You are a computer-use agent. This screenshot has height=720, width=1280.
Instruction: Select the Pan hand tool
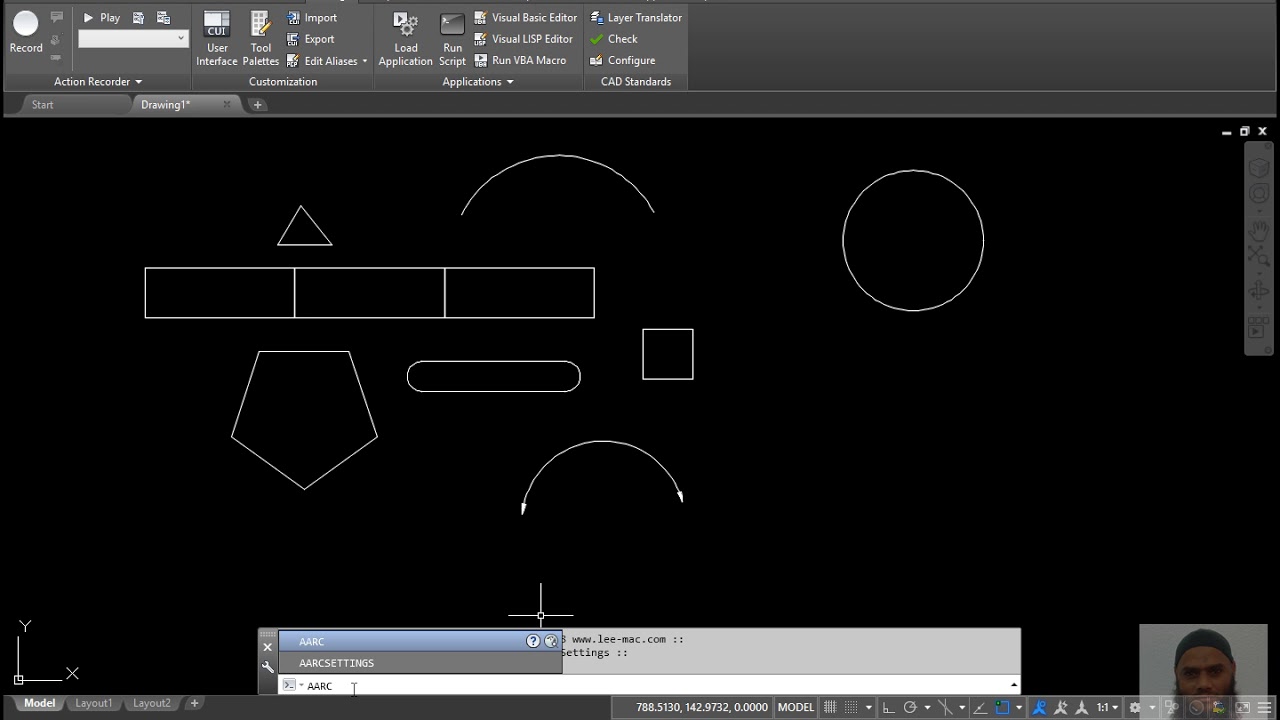point(1259,229)
